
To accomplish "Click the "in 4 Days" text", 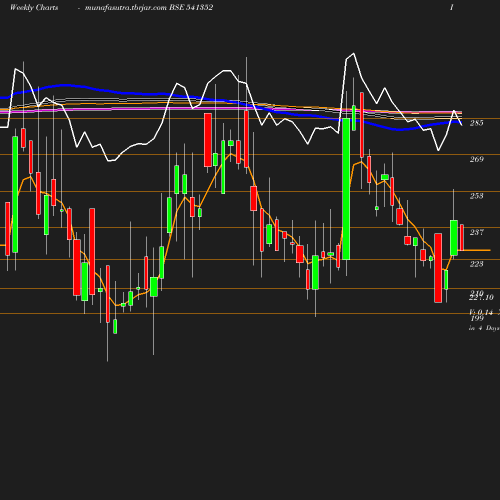I will click(x=484, y=328).
